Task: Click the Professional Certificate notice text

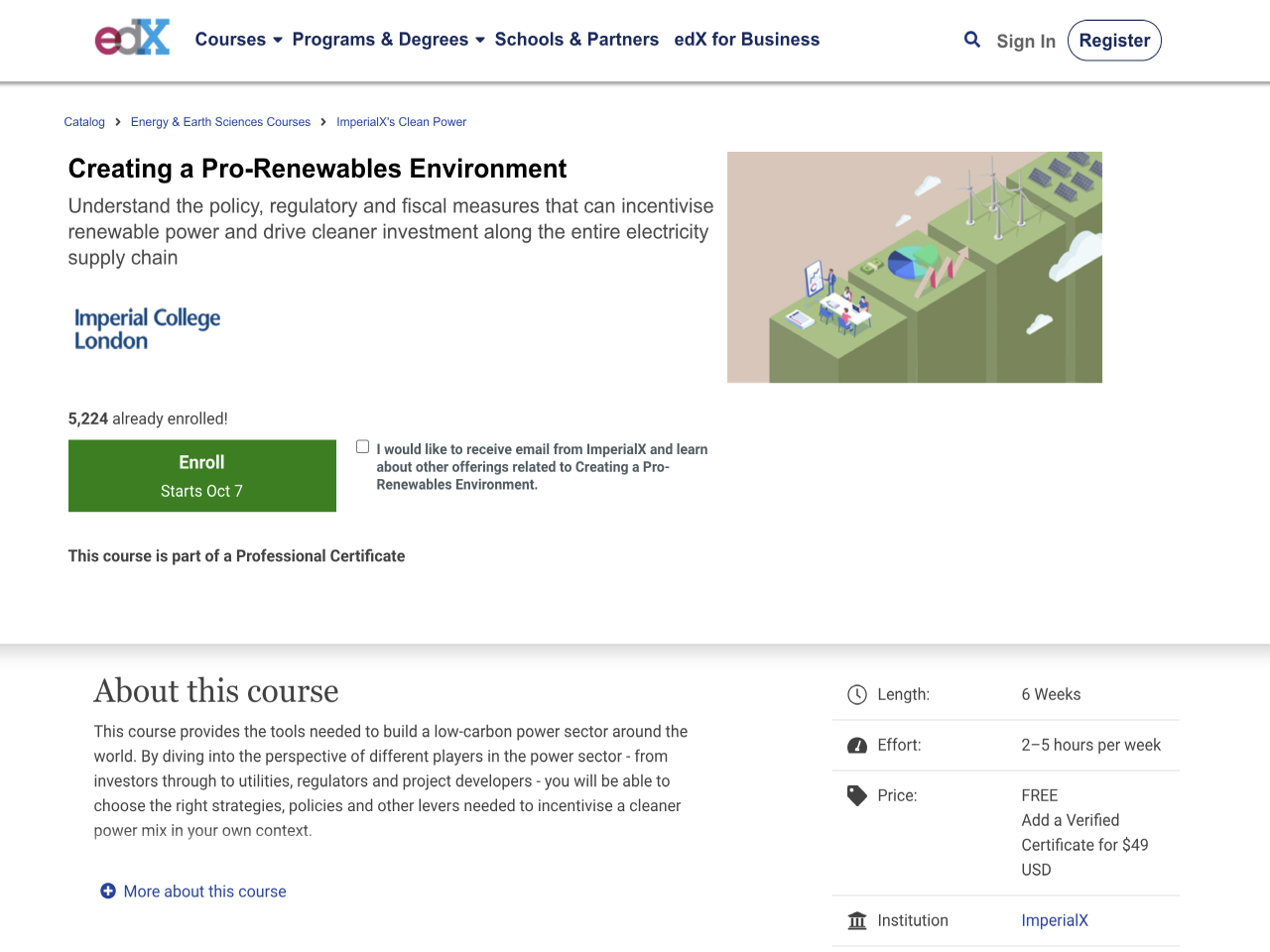Action: click(236, 556)
